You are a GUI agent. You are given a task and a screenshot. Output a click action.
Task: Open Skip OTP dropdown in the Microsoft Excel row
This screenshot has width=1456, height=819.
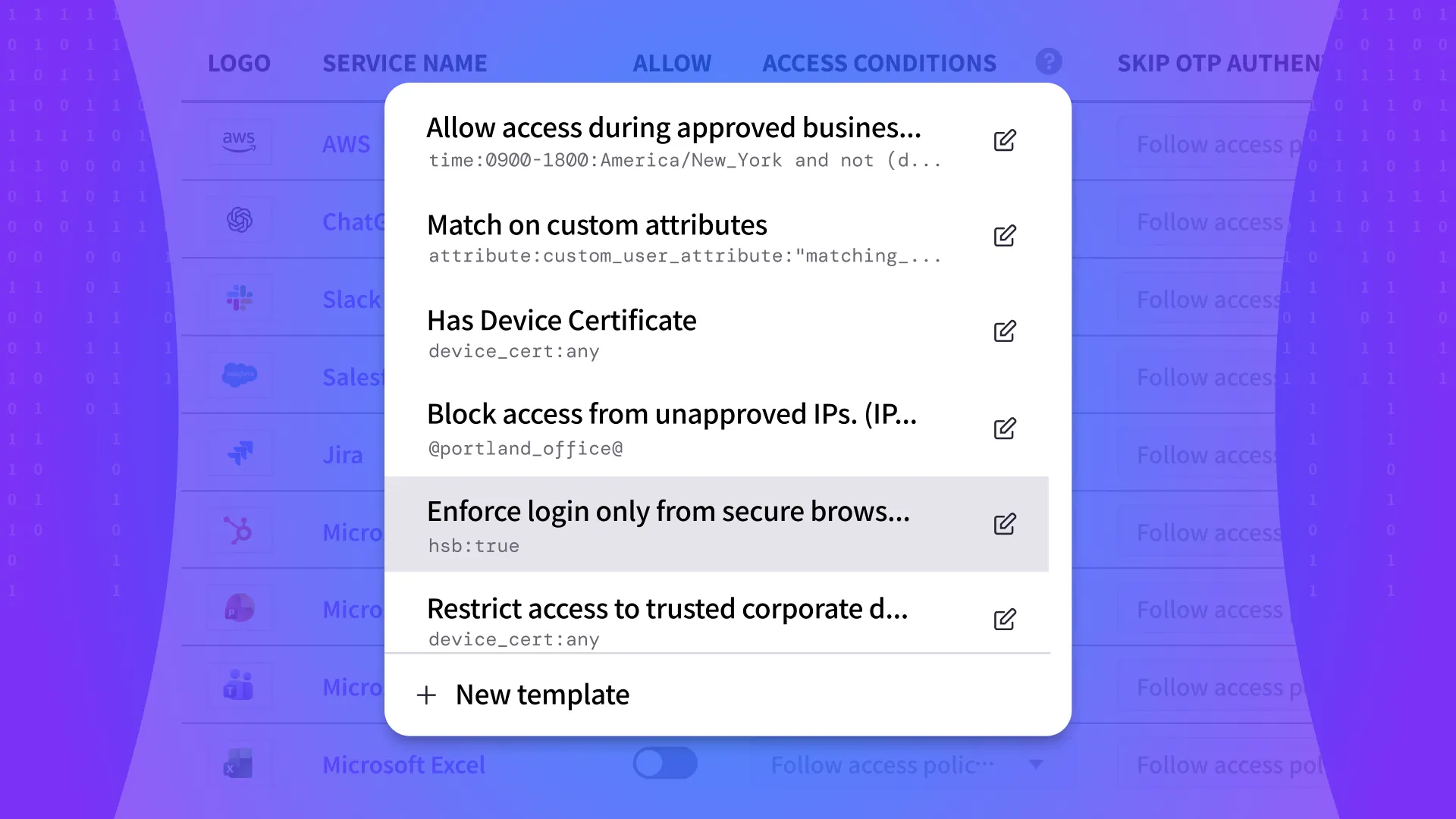[1221, 765]
